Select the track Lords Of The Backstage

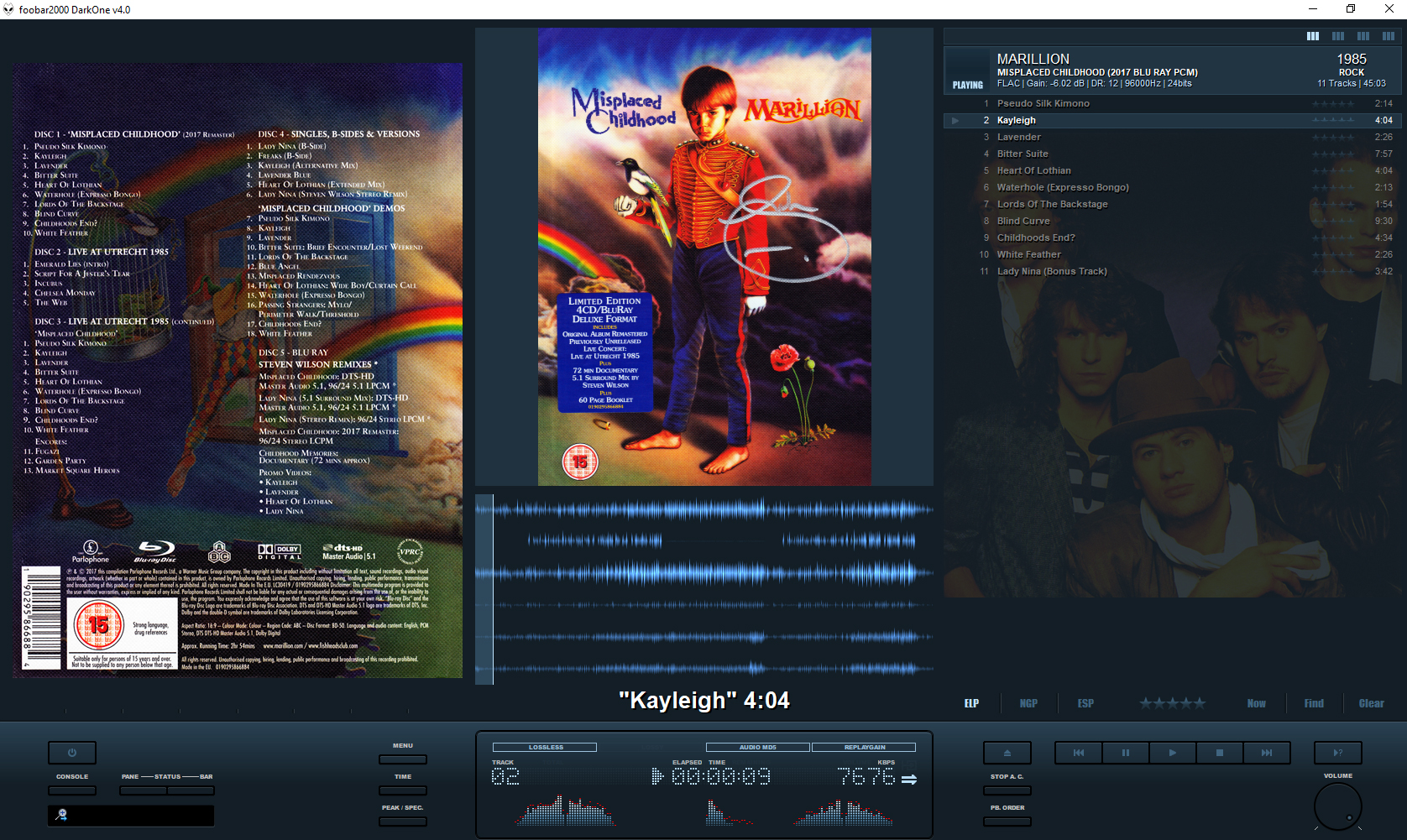point(1172,205)
